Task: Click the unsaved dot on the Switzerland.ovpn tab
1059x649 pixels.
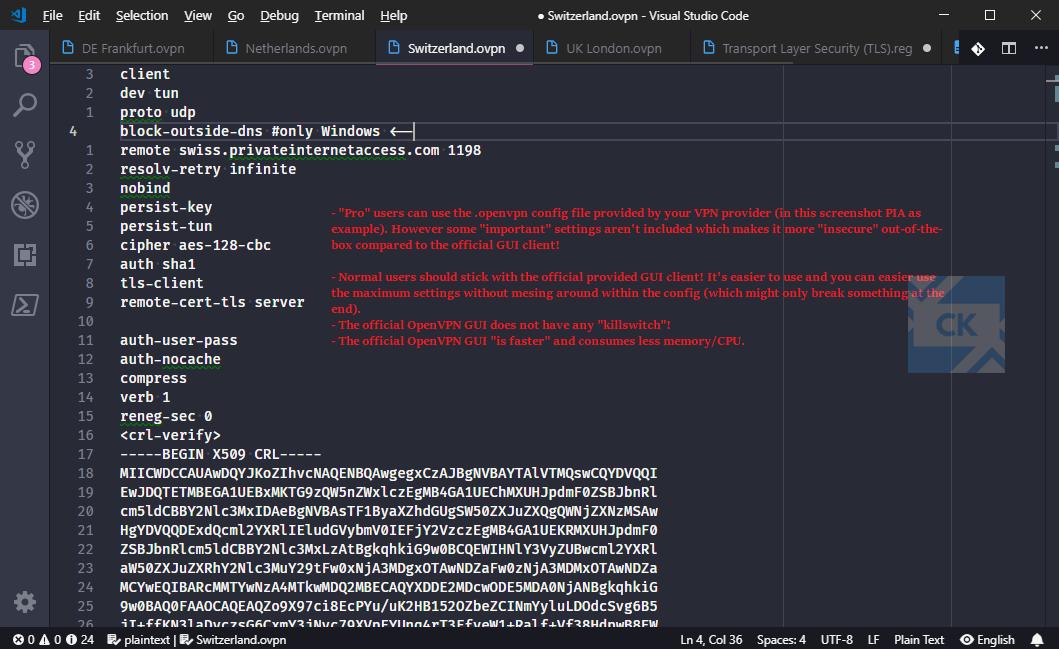Action: (x=520, y=48)
